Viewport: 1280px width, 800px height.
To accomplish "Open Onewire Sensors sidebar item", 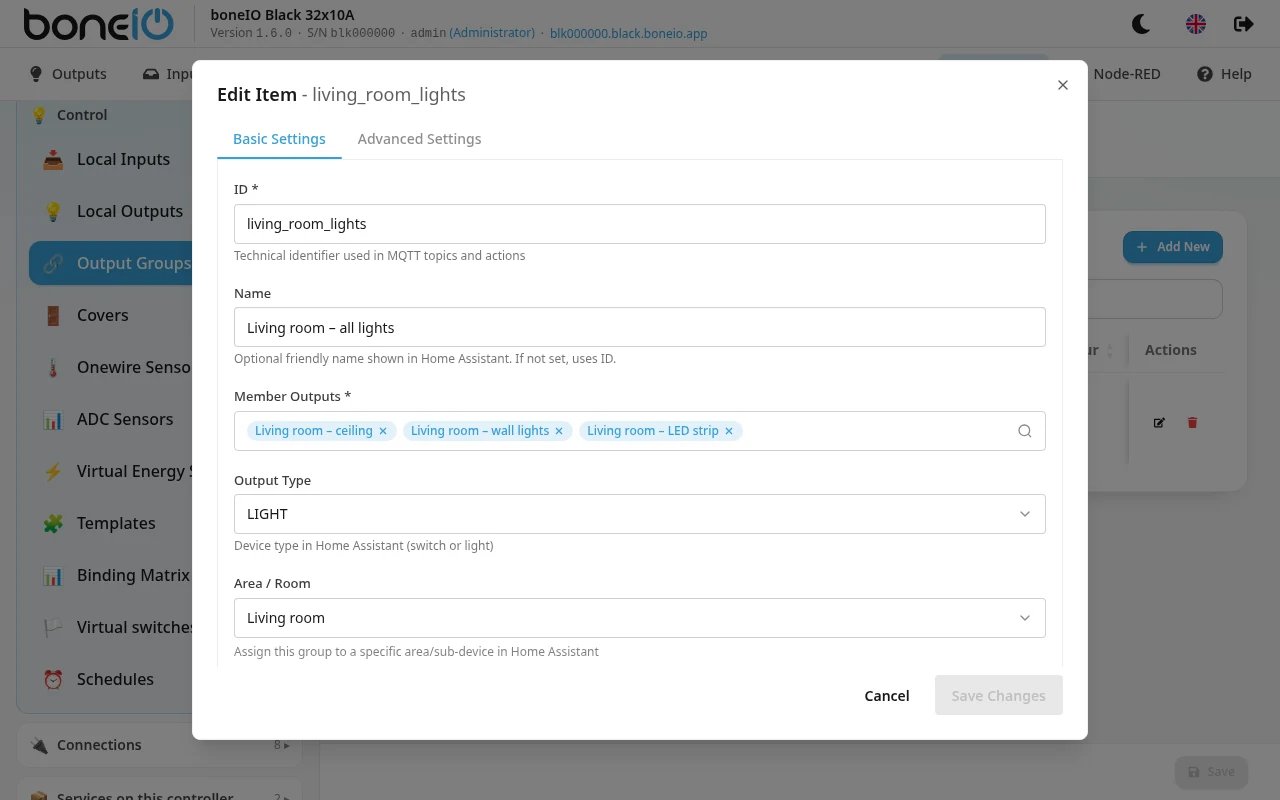I will tap(110, 367).
